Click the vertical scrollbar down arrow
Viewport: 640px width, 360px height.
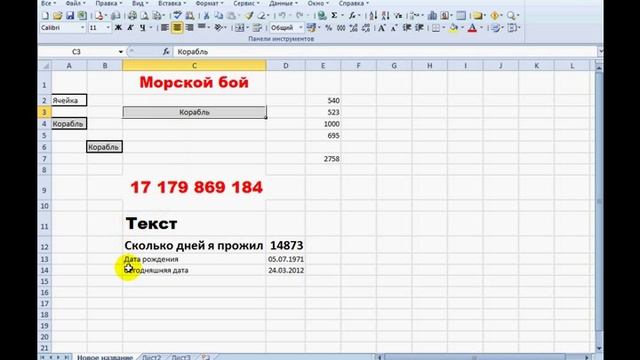[x=599, y=348]
